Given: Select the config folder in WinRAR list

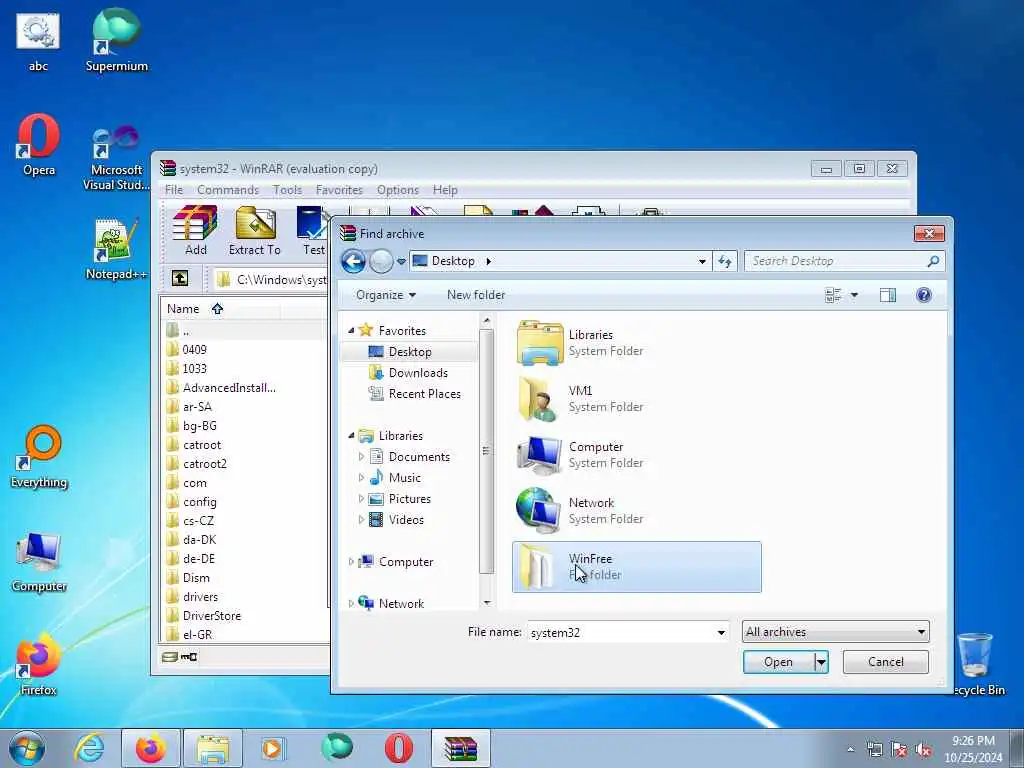Looking at the screenshot, I should (199, 502).
